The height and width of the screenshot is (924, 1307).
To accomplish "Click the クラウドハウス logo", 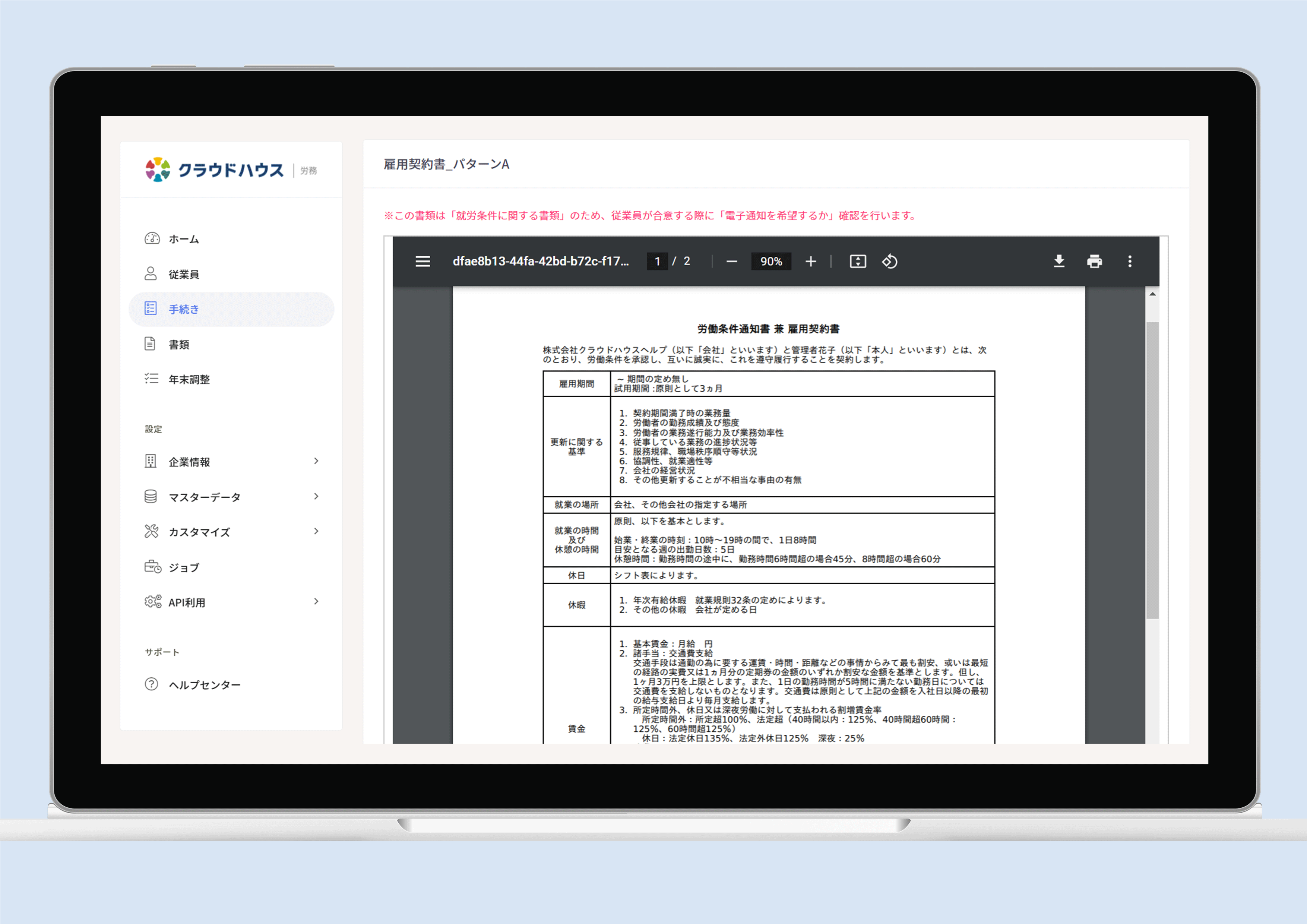I will click(x=215, y=170).
